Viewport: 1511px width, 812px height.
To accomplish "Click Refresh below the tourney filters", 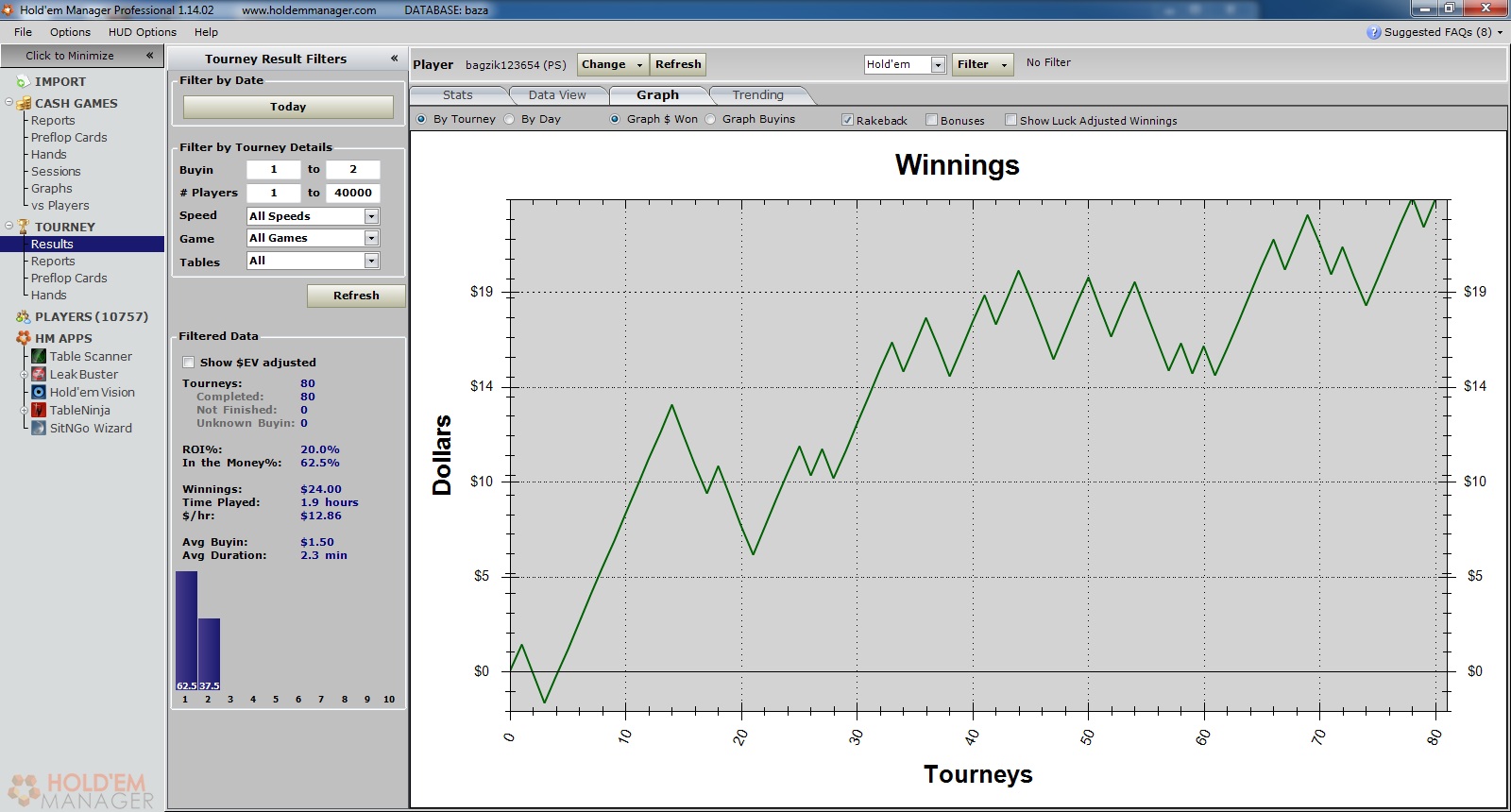I will (x=356, y=296).
